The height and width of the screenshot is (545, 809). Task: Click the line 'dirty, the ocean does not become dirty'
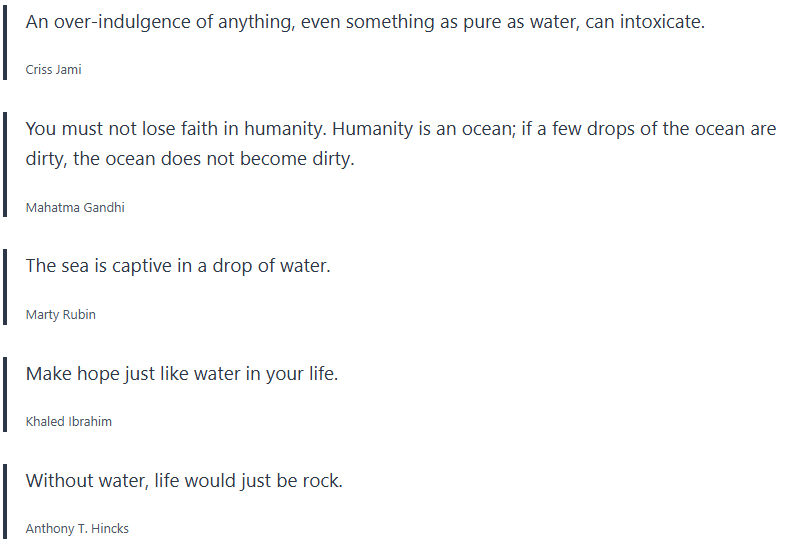[x=190, y=159]
